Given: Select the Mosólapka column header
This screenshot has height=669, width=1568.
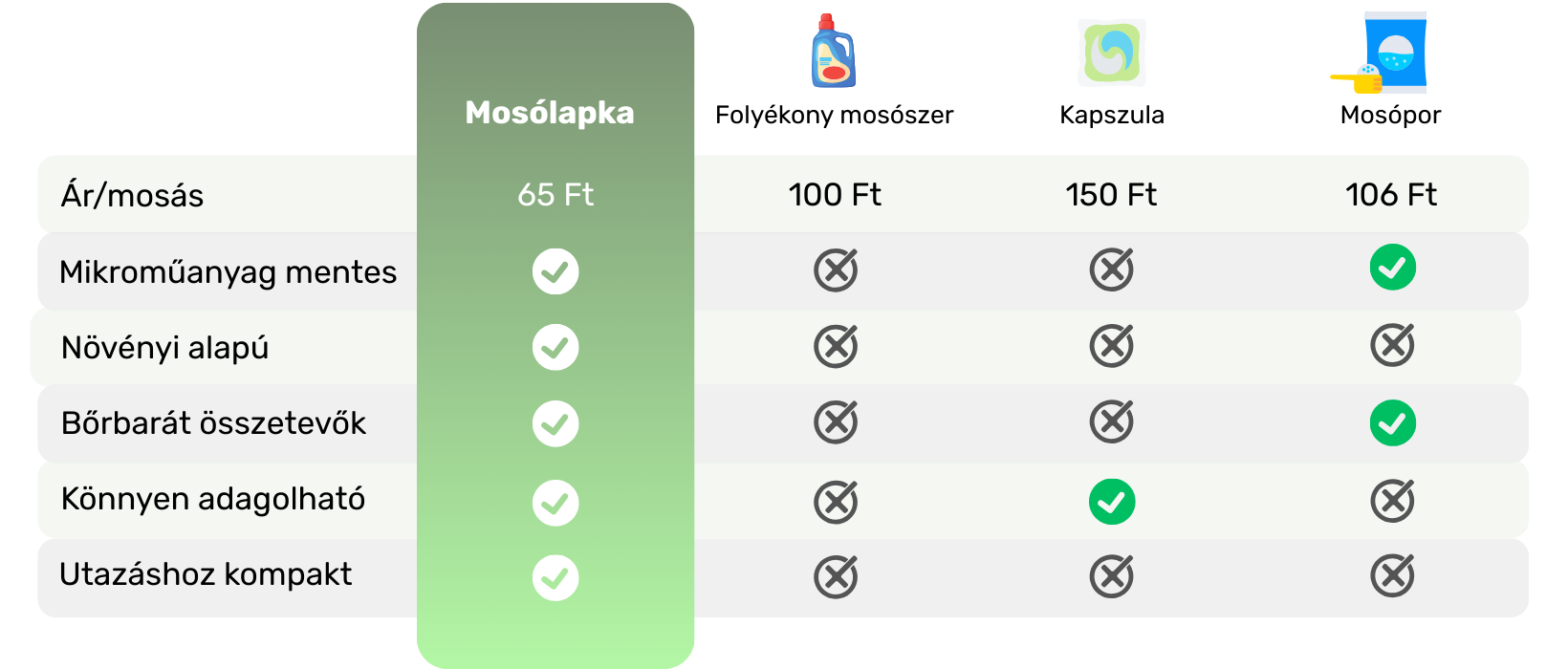Looking at the screenshot, I should [x=550, y=113].
